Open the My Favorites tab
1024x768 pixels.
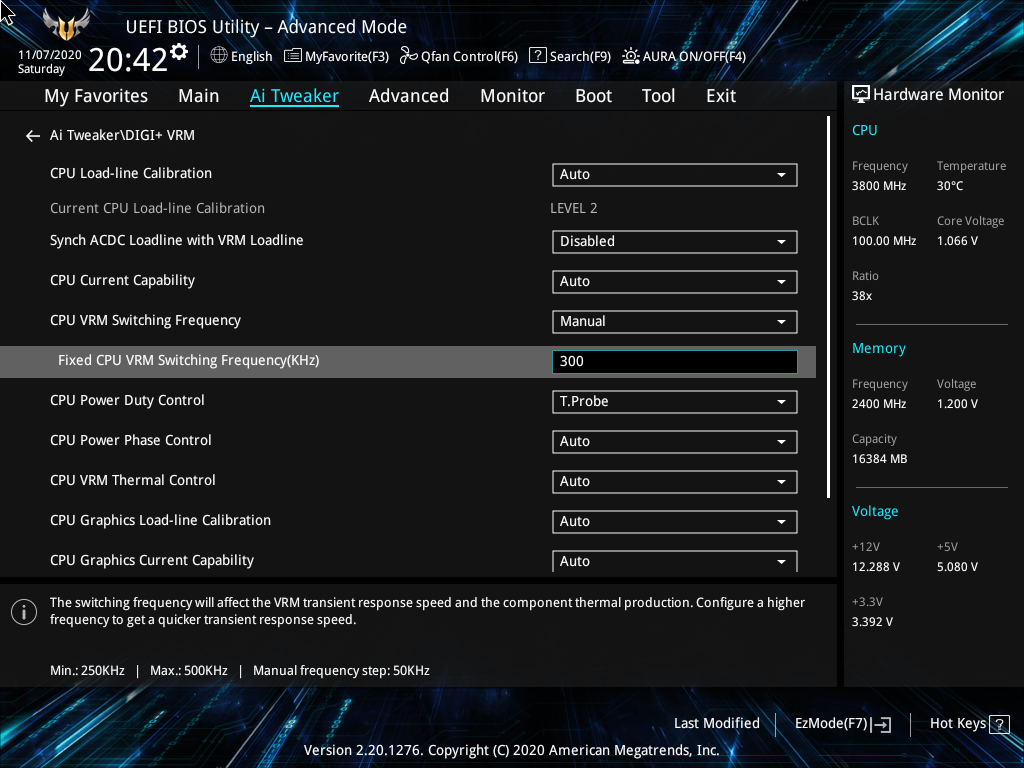(96, 96)
